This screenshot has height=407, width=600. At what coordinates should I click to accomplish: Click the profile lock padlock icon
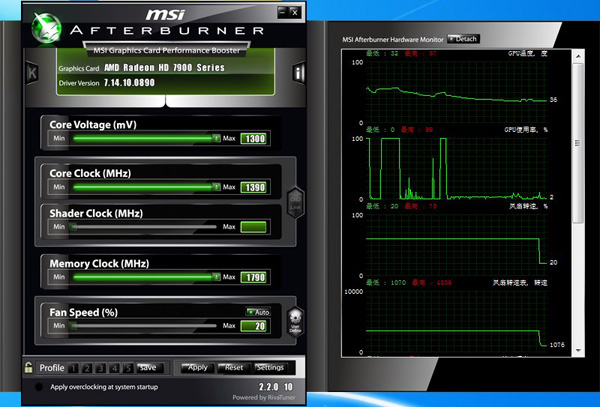[x=28, y=368]
